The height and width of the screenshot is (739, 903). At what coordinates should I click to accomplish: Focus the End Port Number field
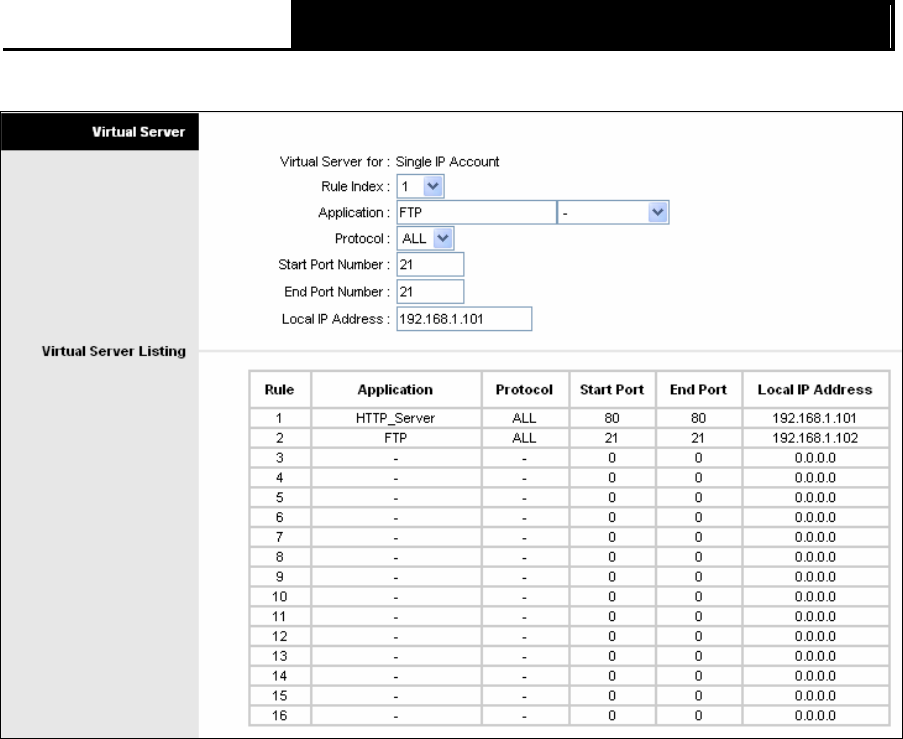pyautogui.click(x=430, y=291)
